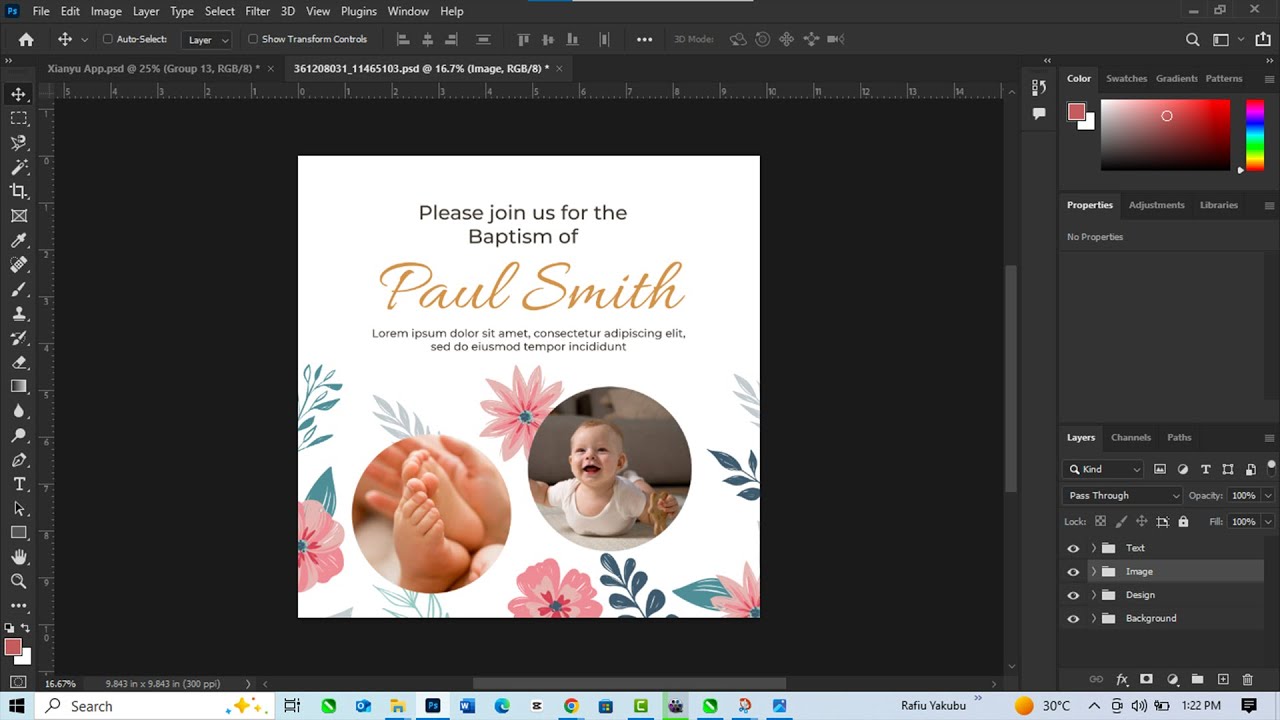Open the Plugins menu
The height and width of the screenshot is (720, 1280).
pyautogui.click(x=358, y=11)
